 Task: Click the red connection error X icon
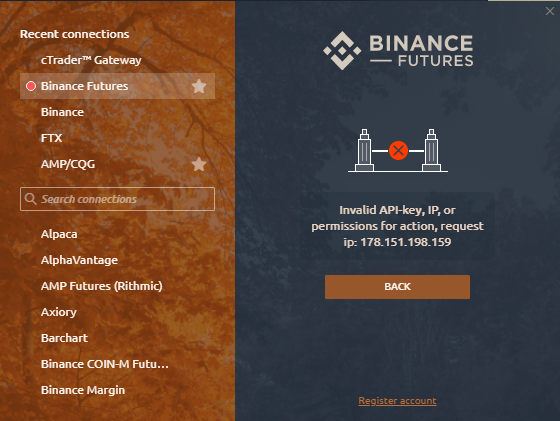(398, 151)
